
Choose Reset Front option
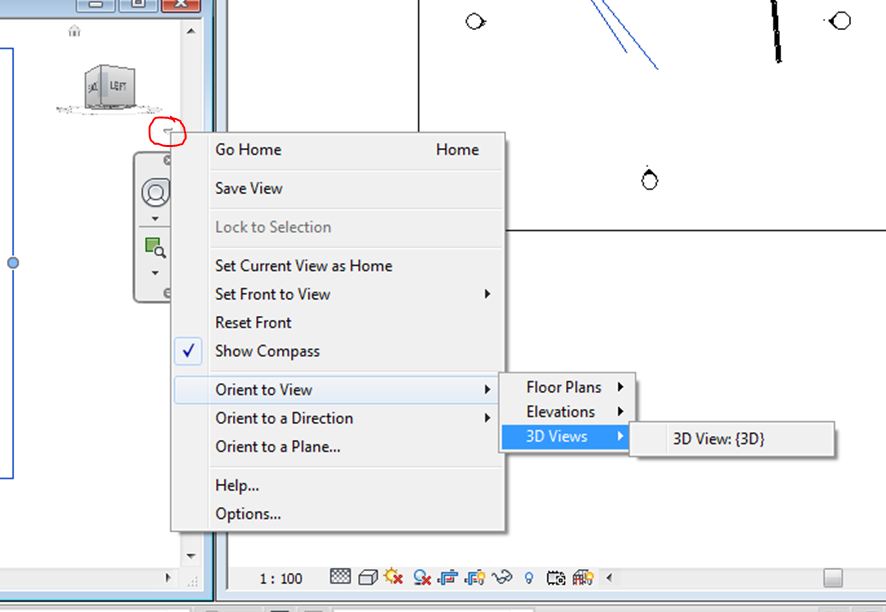click(x=338, y=322)
